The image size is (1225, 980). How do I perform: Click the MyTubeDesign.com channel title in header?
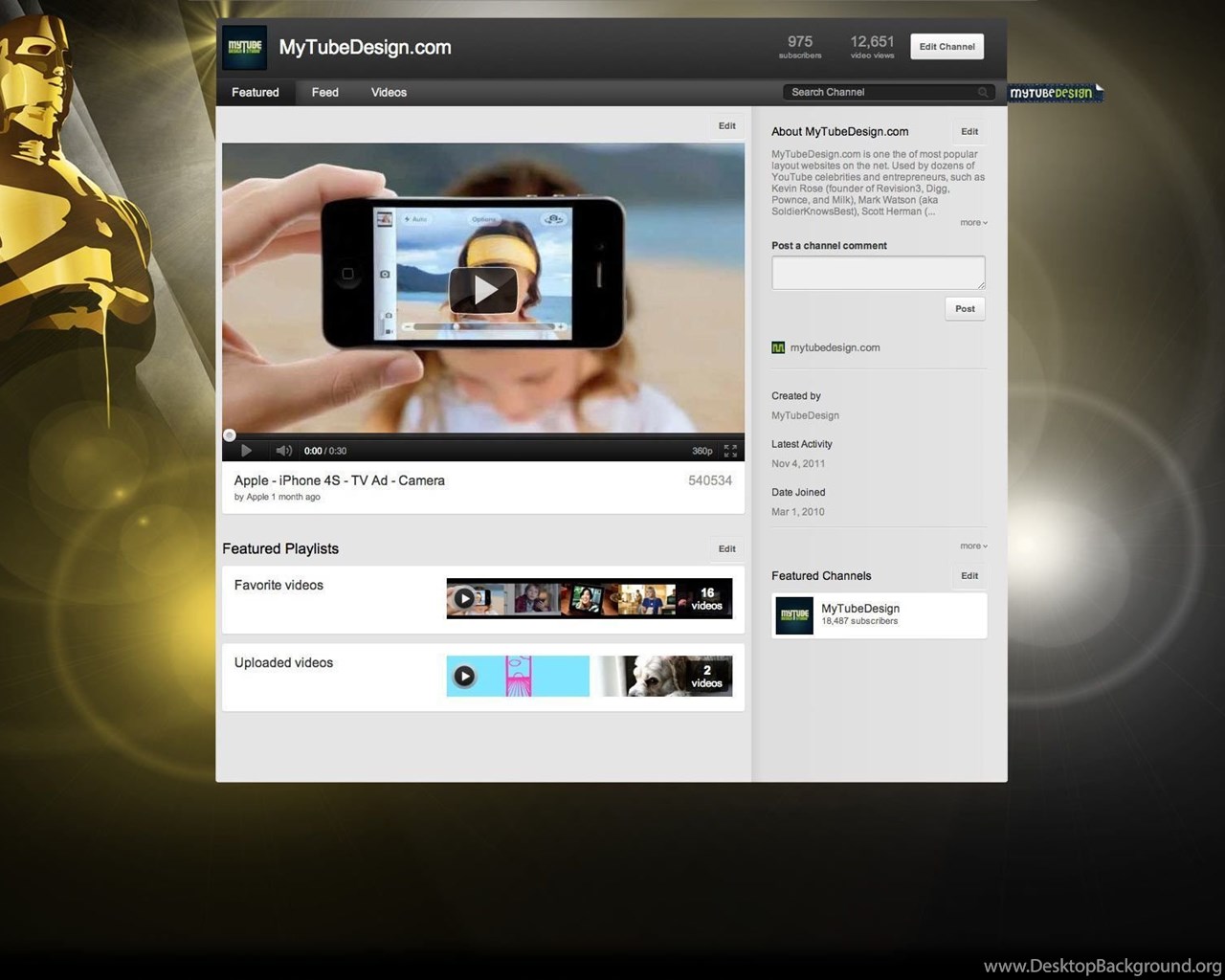point(365,47)
